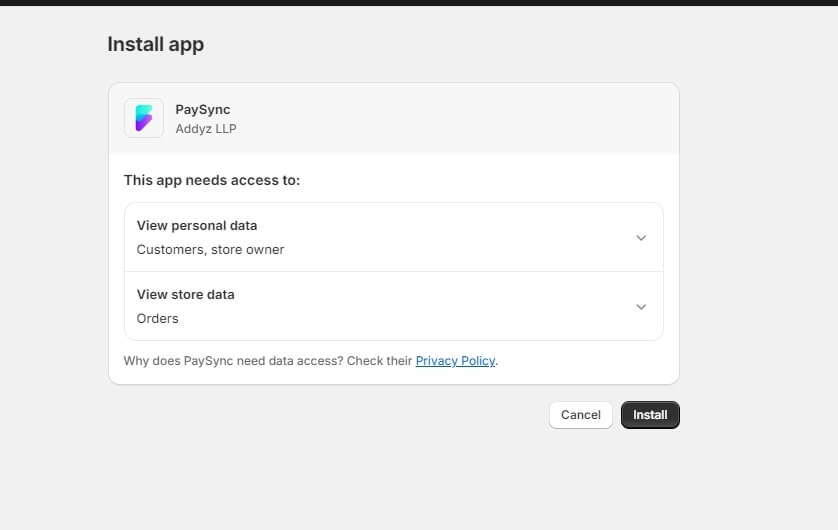
Task: Click blank space between personal data text and chevron
Action: [x=450, y=238]
